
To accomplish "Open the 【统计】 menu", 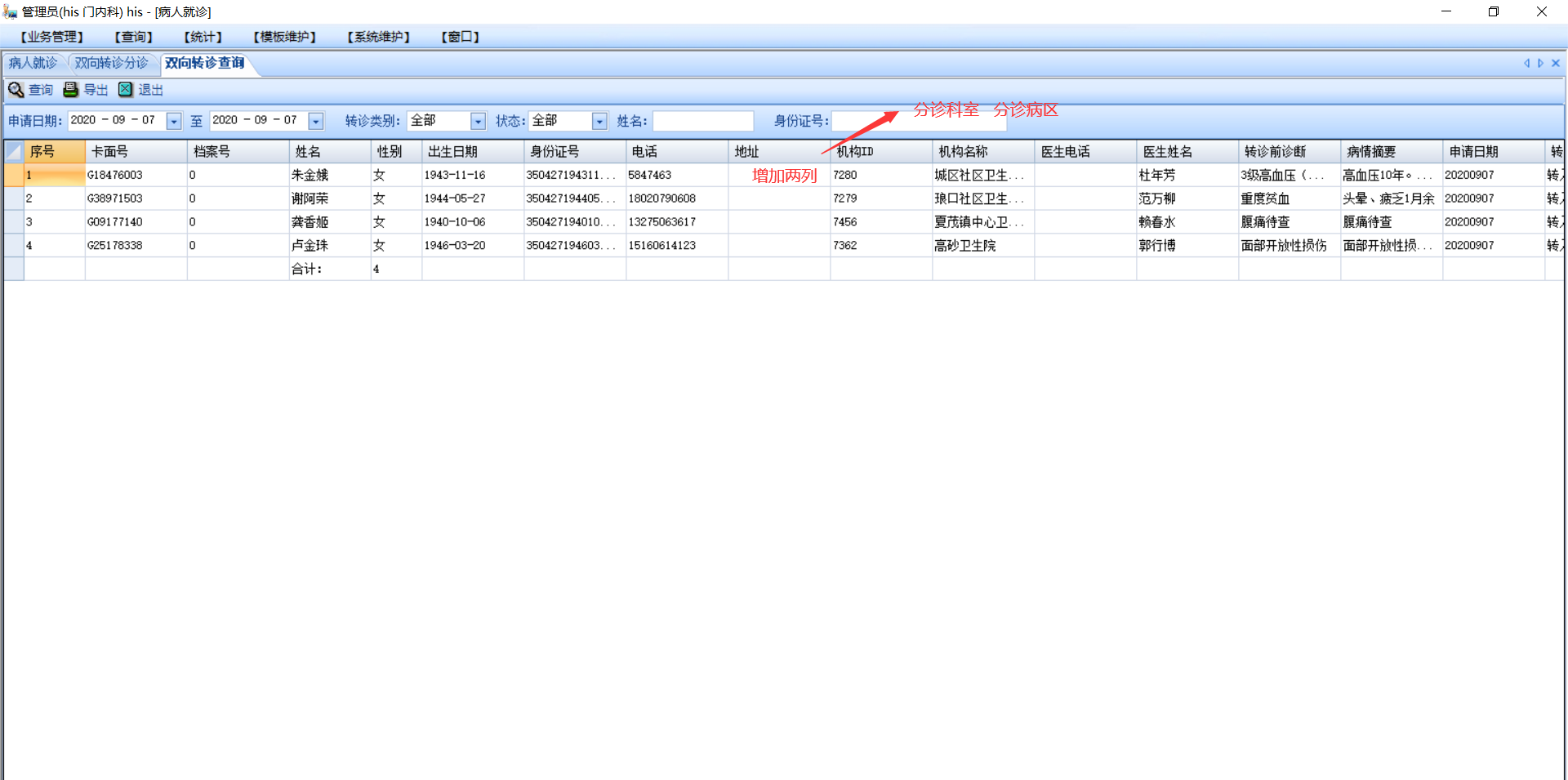I will coord(203,37).
